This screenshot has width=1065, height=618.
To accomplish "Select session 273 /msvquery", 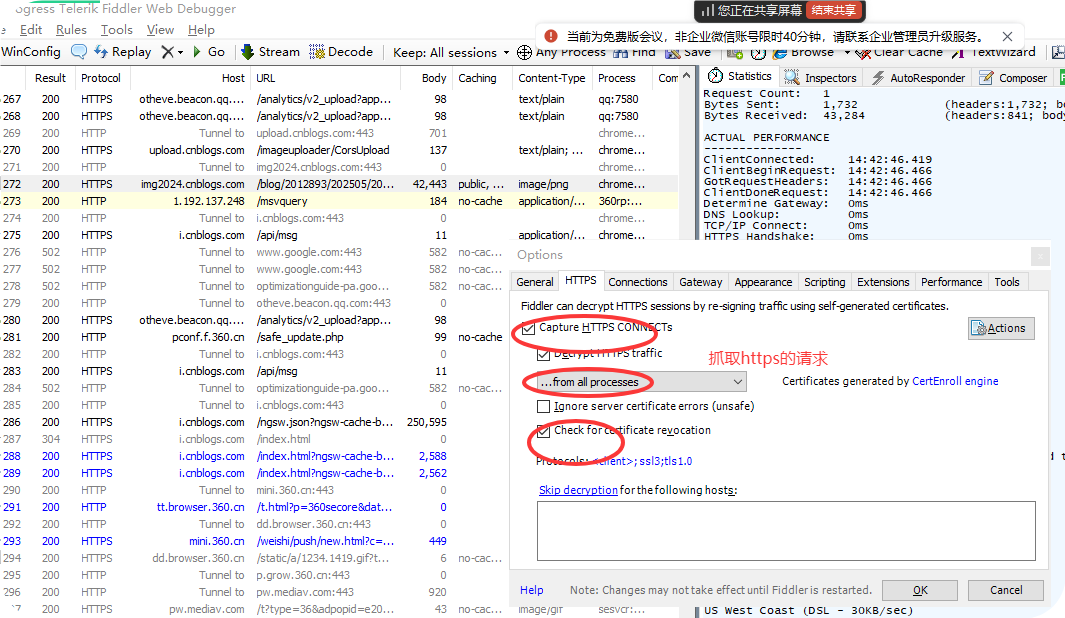I will [338, 201].
